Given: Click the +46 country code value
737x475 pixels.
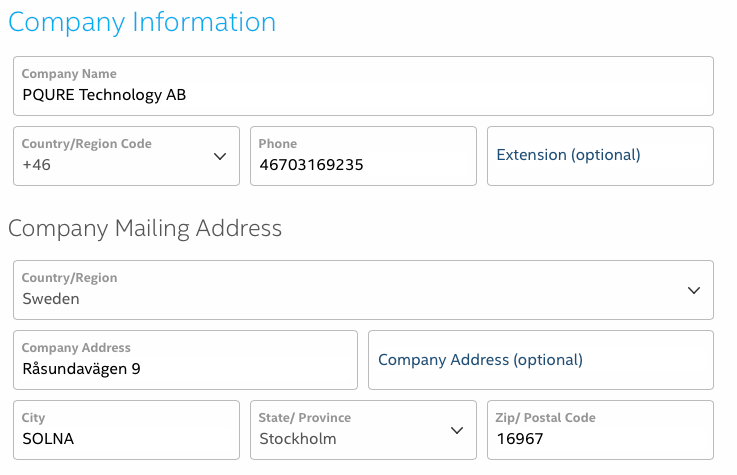Looking at the screenshot, I should [x=37, y=165].
